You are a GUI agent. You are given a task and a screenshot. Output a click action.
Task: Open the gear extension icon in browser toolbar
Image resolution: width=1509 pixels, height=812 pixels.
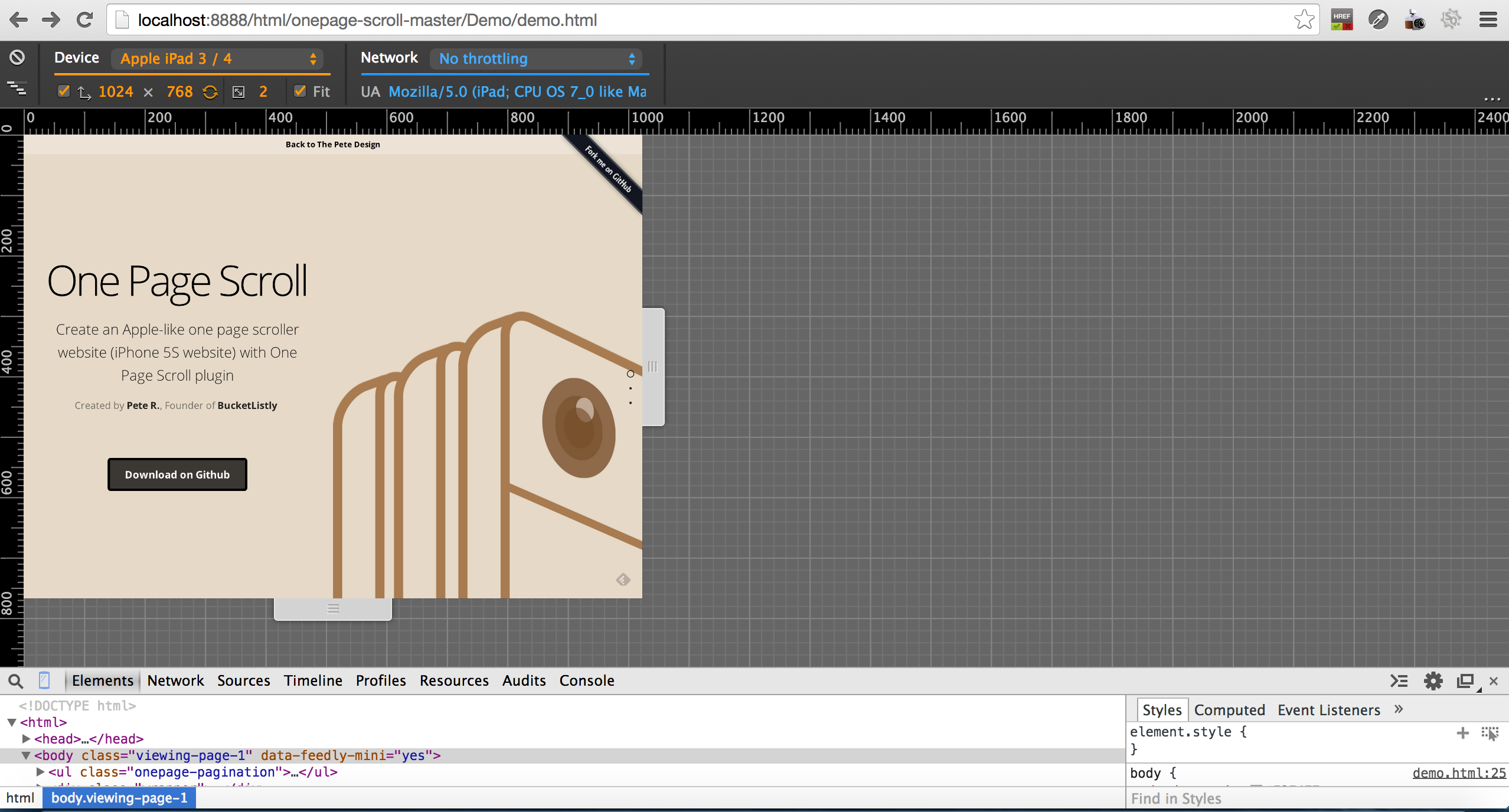tap(1451, 19)
